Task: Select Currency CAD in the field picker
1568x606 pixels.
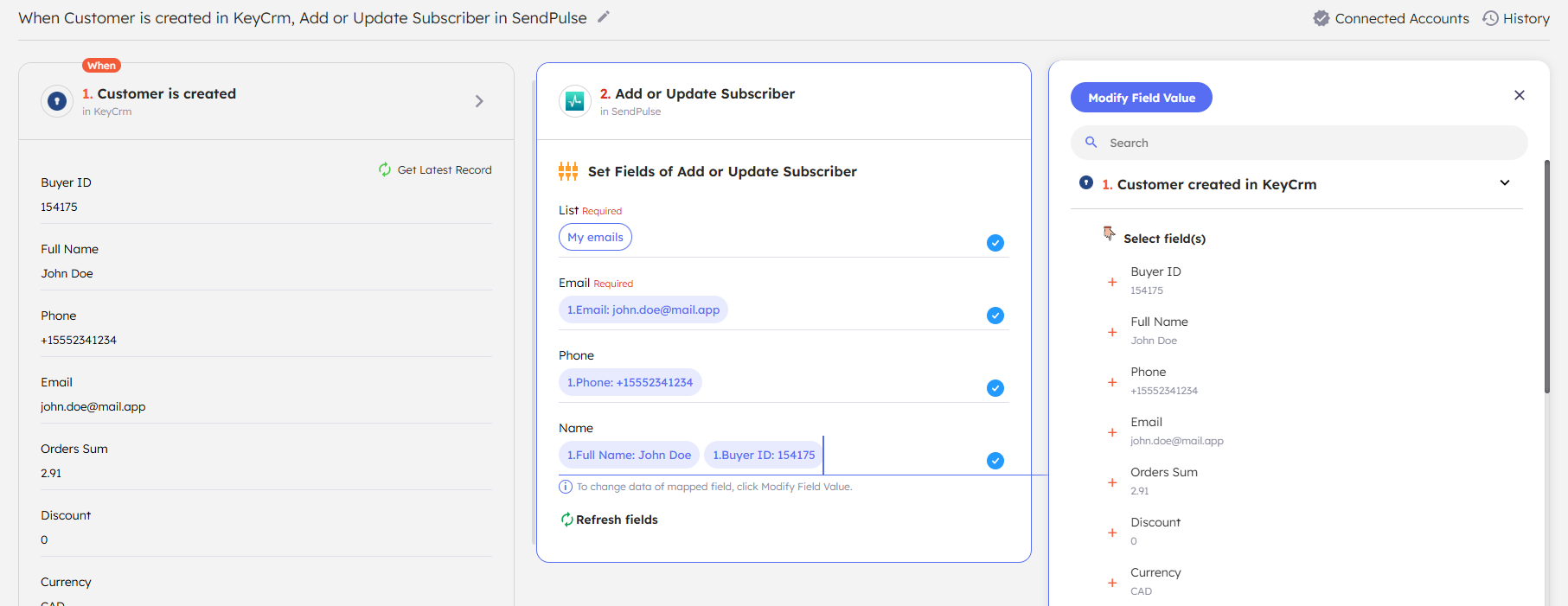Action: tap(1155, 581)
